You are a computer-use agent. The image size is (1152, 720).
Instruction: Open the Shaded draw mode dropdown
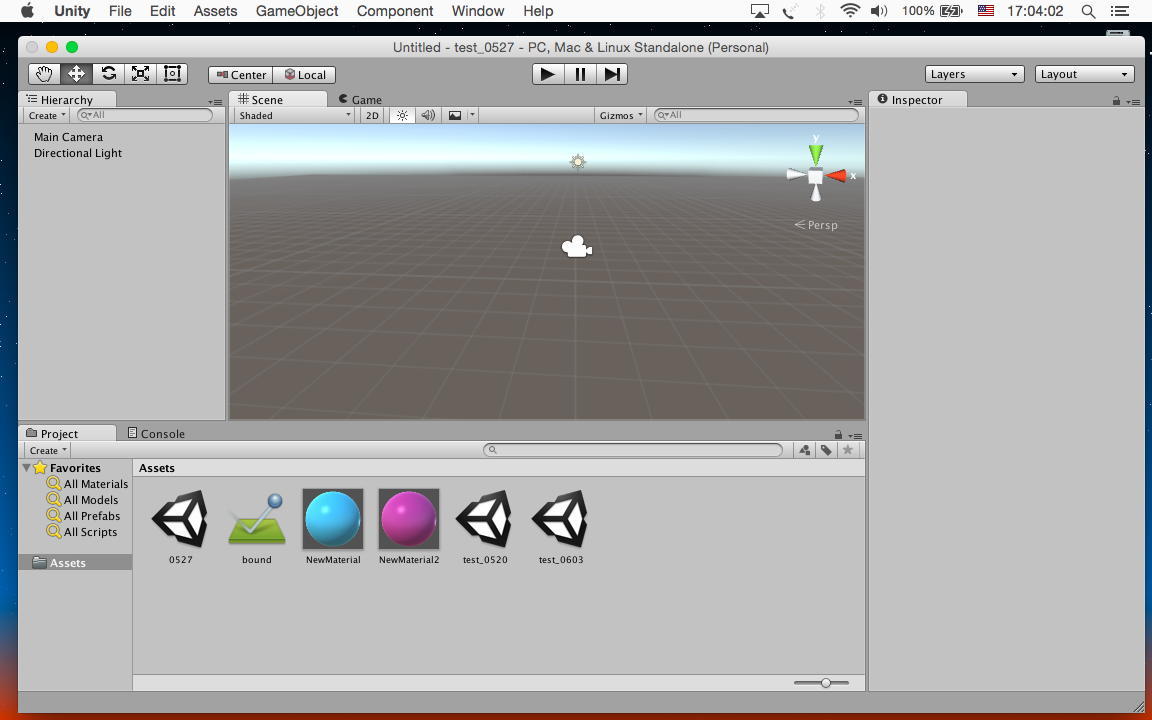pyautogui.click(x=295, y=115)
